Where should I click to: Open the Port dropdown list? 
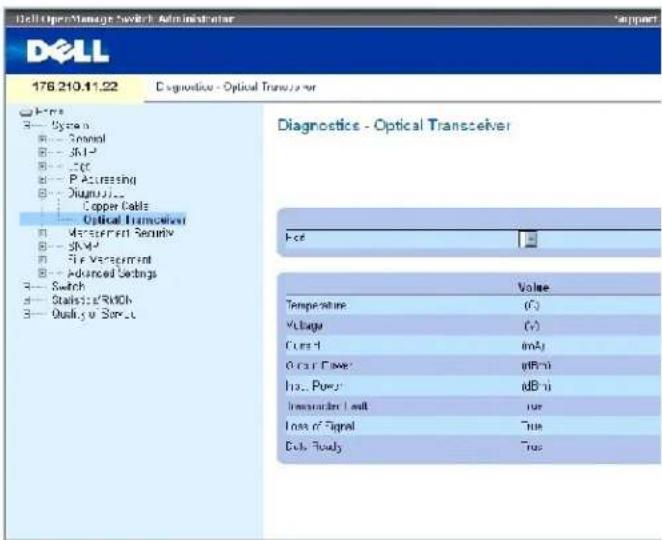coord(528,239)
